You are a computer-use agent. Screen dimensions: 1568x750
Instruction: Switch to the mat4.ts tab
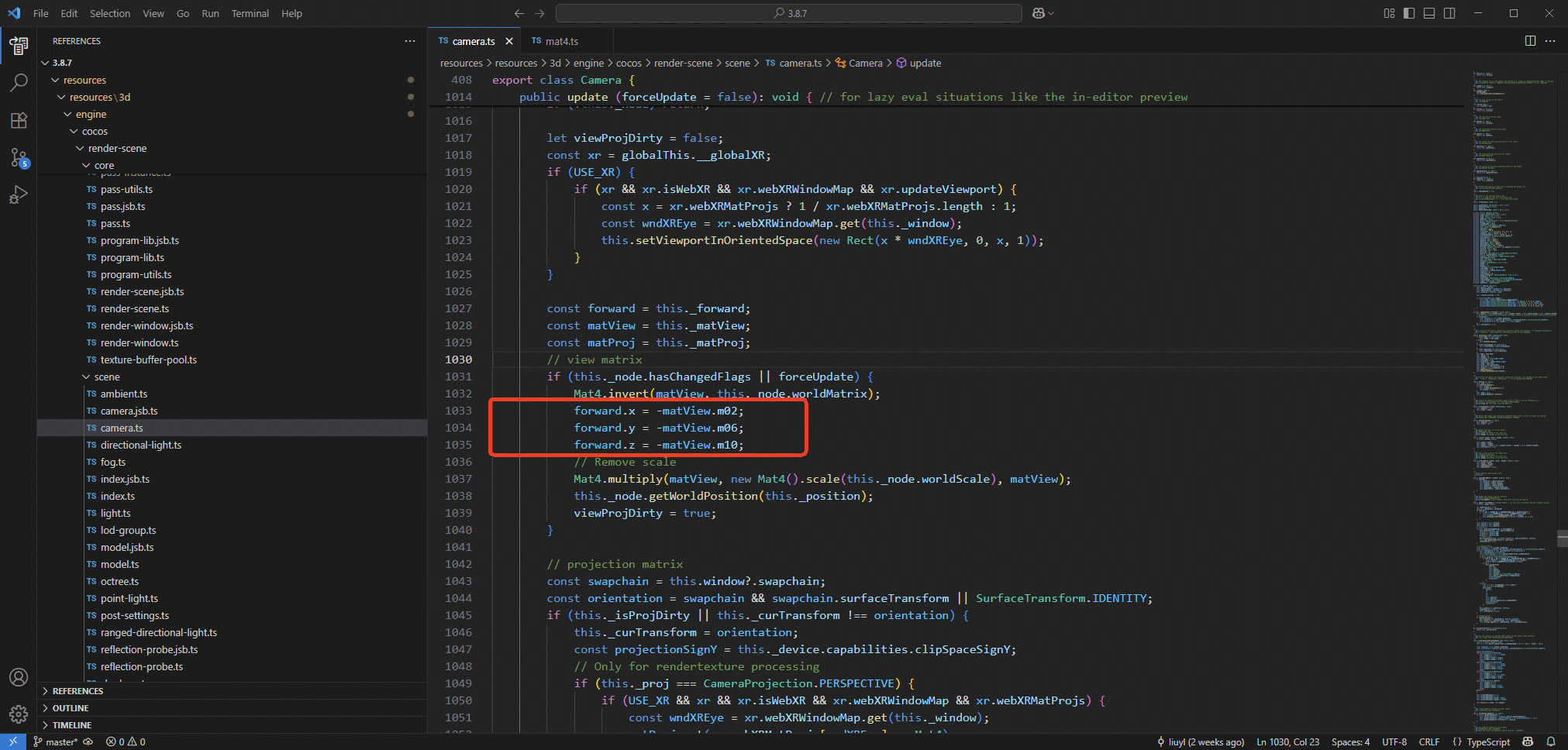click(x=560, y=41)
